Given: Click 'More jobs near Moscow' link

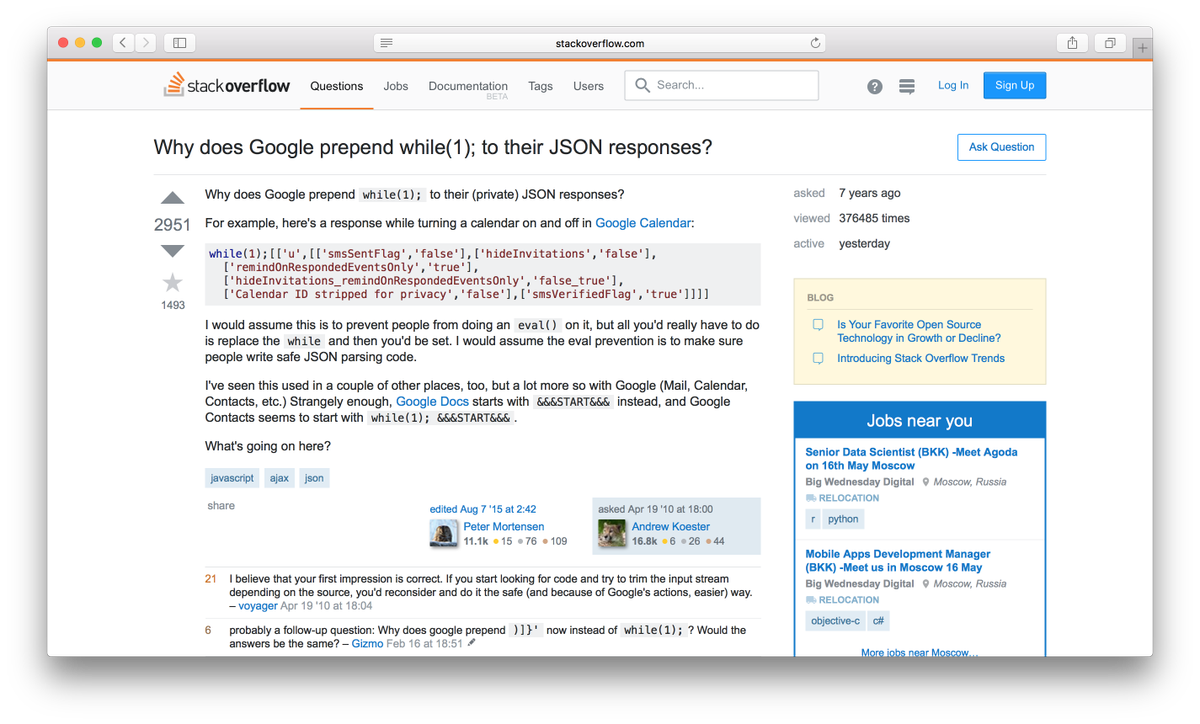Looking at the screenshot, I should 920,652.
